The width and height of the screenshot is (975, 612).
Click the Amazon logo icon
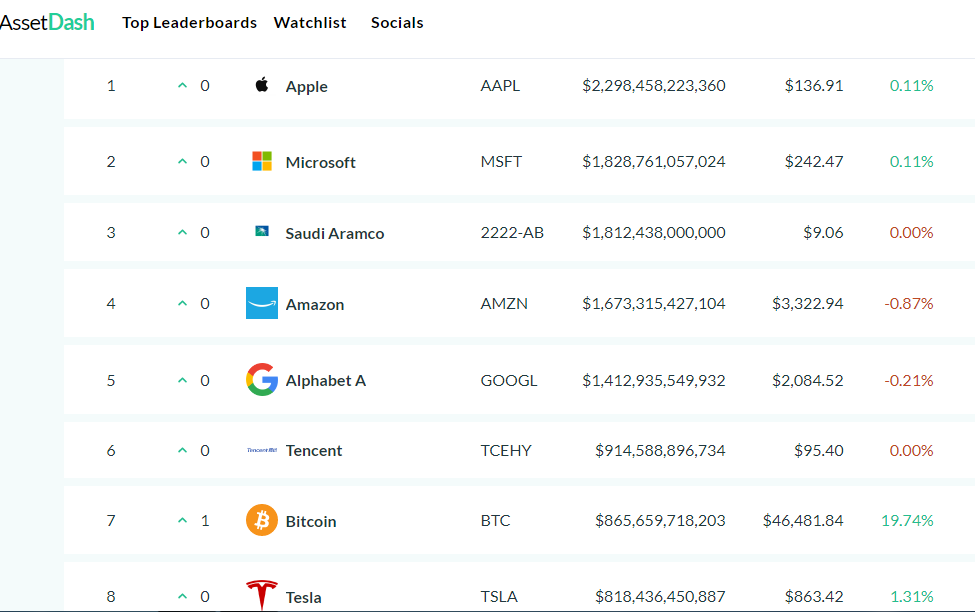pyautogui.click(x=262, y=303)
